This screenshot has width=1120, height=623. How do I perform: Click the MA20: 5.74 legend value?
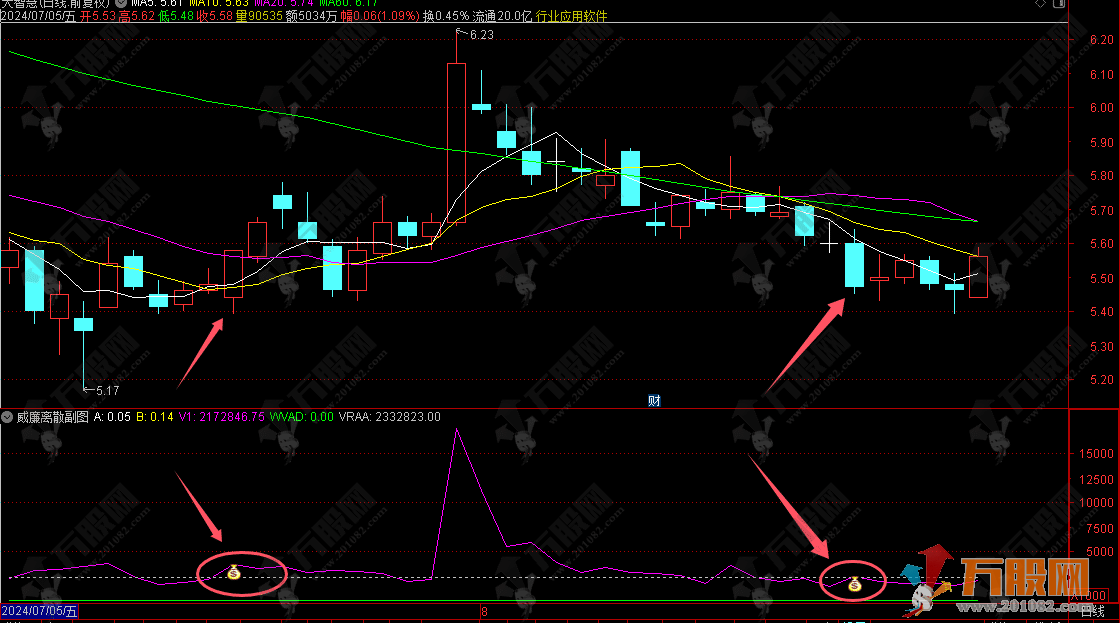point(284,3)
